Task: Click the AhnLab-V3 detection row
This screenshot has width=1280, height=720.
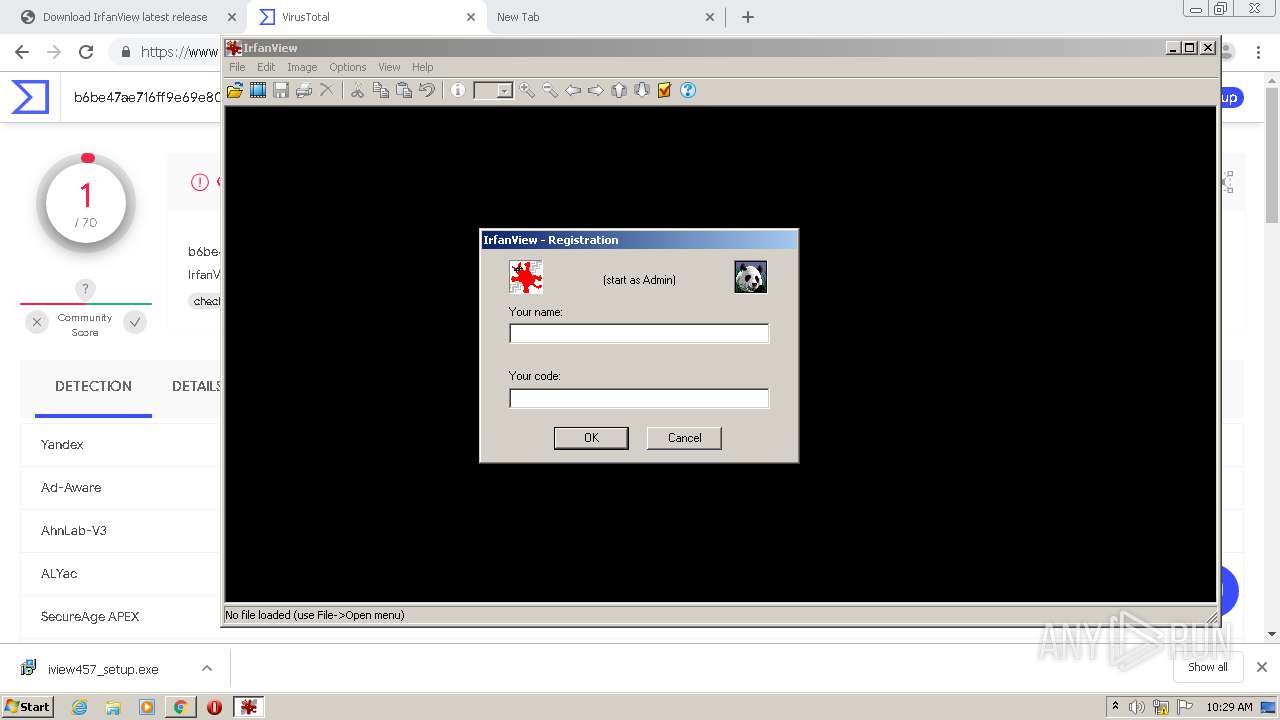Action: tap(120, 530)
